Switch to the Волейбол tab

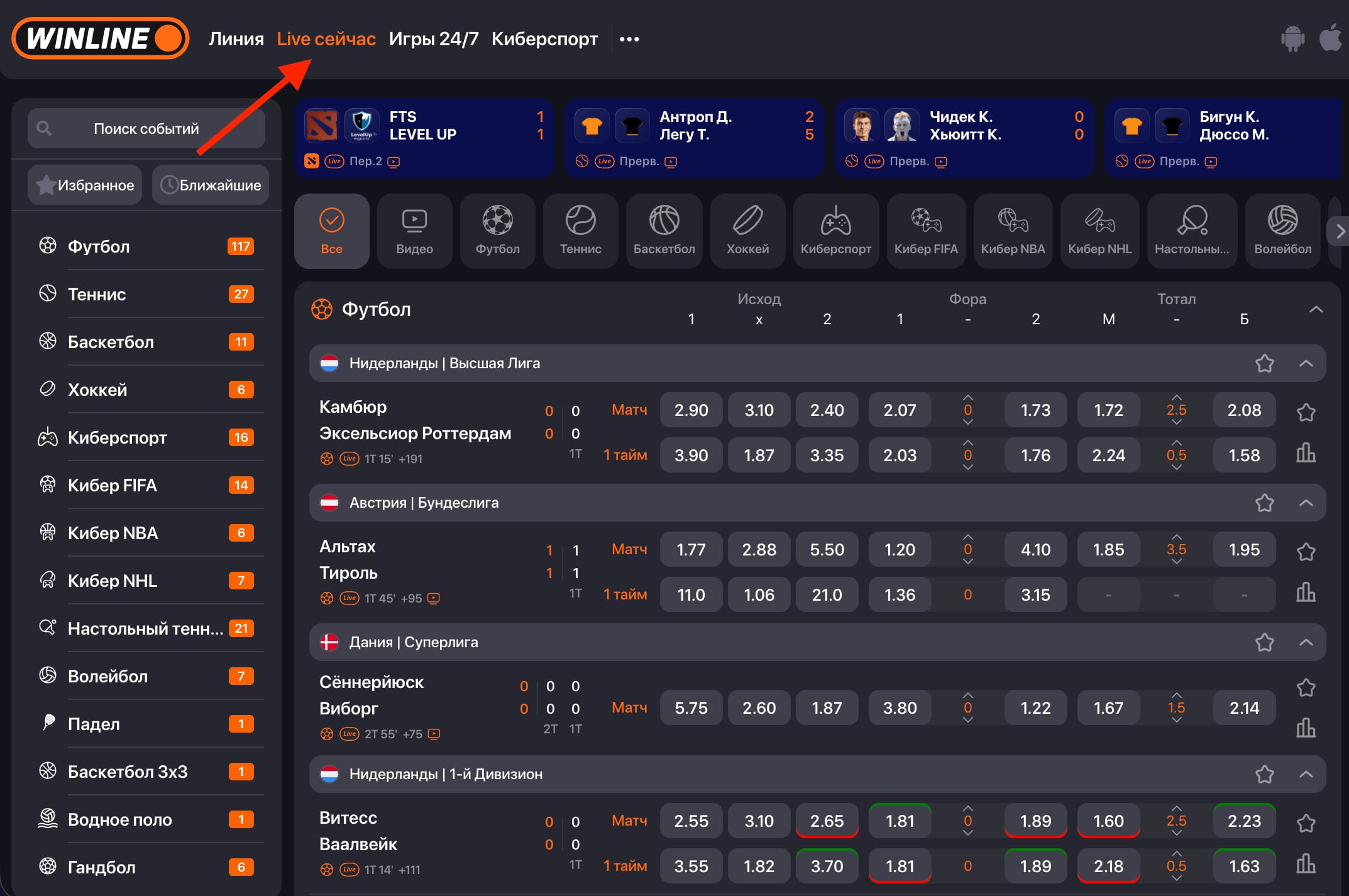pos(1283,231)
